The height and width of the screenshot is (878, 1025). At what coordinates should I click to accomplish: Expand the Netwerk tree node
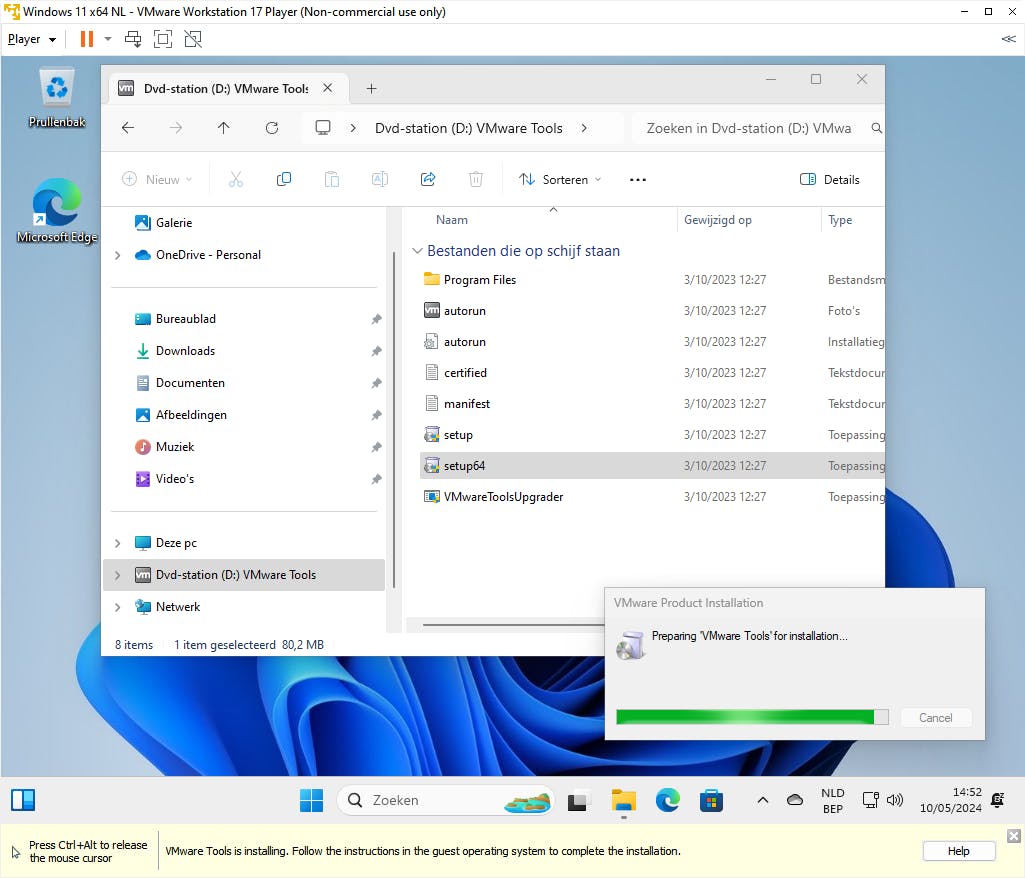[x=118, y=607]
